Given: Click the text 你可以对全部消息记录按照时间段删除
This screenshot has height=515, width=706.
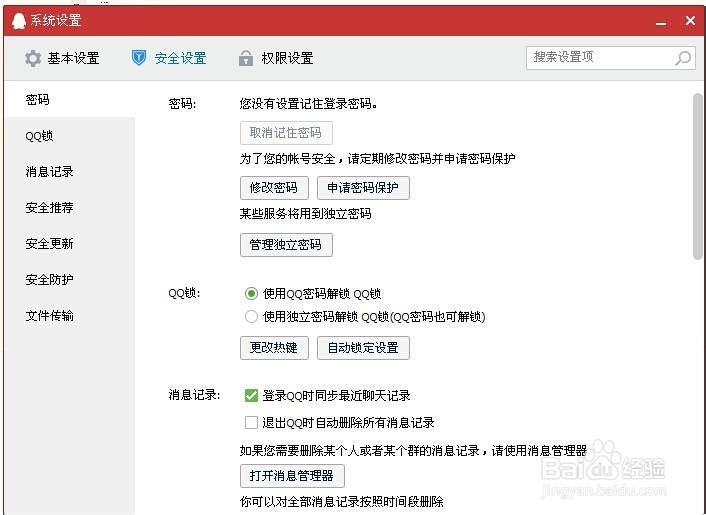Looking at the screenshot, I should [x=342, y=501].
